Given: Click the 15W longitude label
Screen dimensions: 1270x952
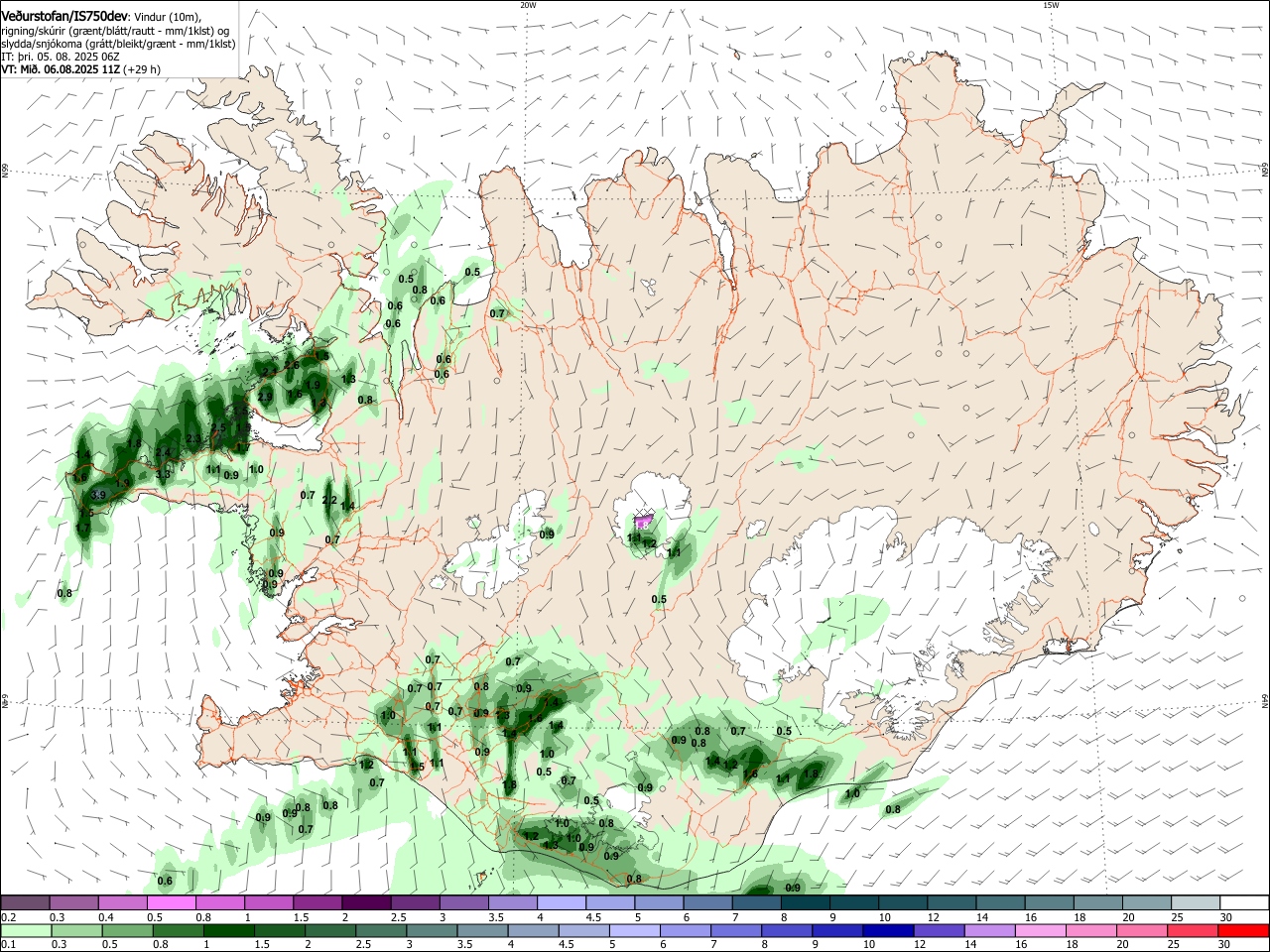Looking at the screenshot, I should pos(1051,5).
